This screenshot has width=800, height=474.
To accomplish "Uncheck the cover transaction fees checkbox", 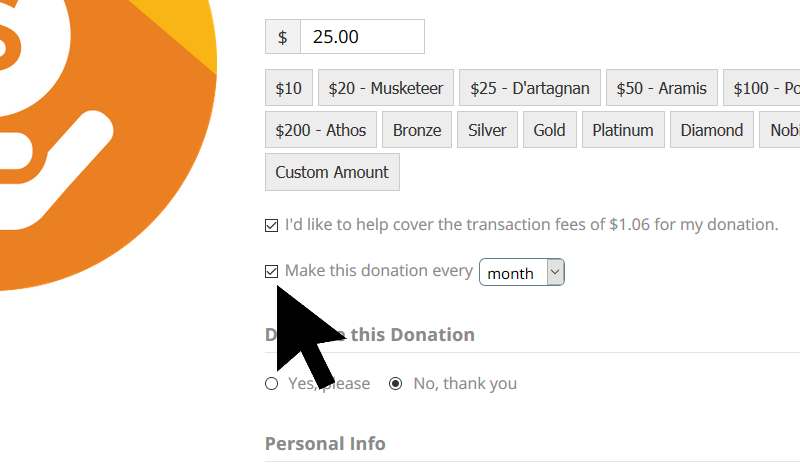I will (272, 225).
